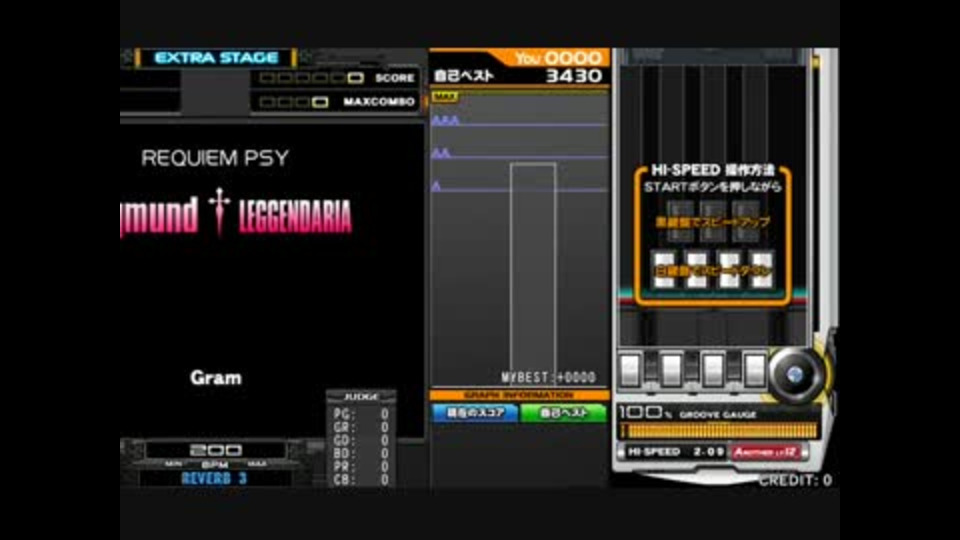960x540 pixels.
Task: Click the artist name Gram
Action: (216, 378)
